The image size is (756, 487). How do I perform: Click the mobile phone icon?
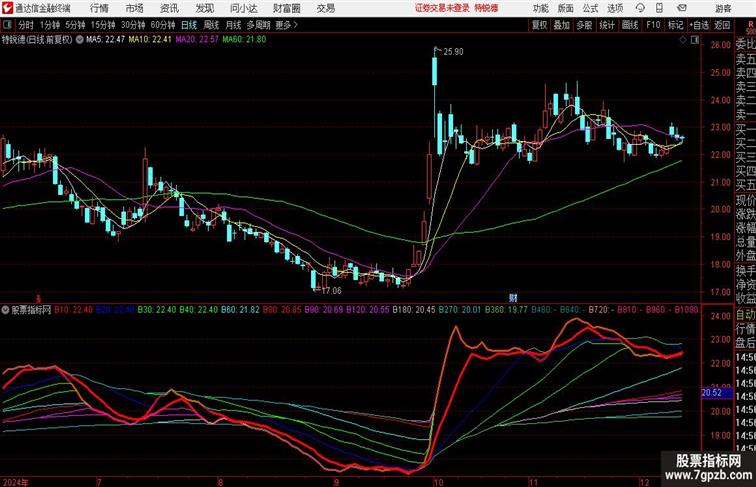point(659,8)
